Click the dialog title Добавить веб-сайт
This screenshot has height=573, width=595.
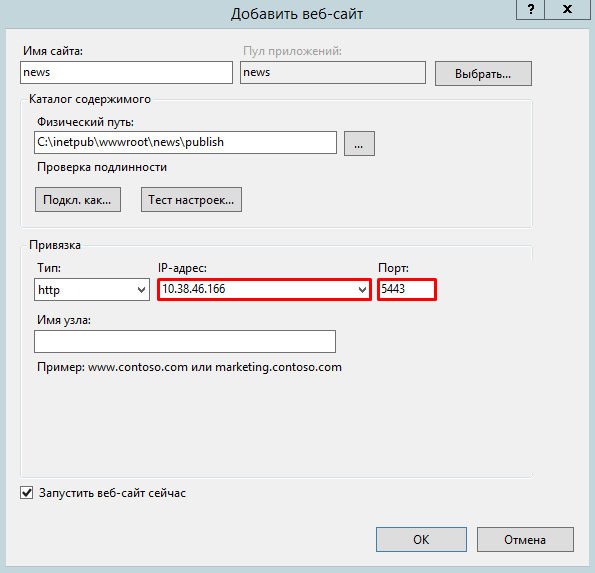click(x=297, y=14)
